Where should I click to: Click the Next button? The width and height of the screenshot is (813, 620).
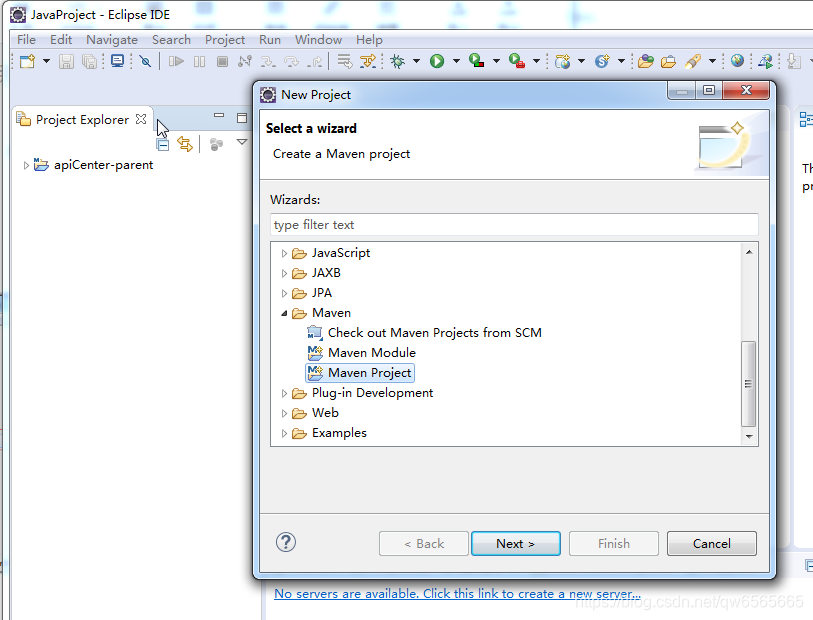515,543
